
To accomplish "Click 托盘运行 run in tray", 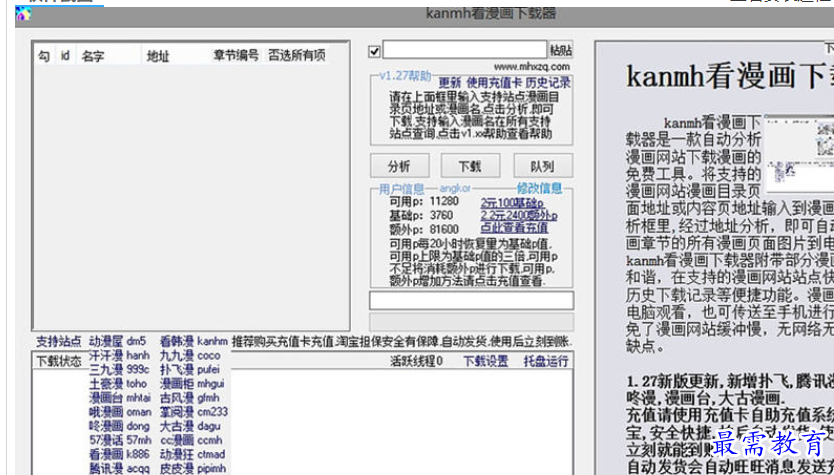I will [546, 362].
